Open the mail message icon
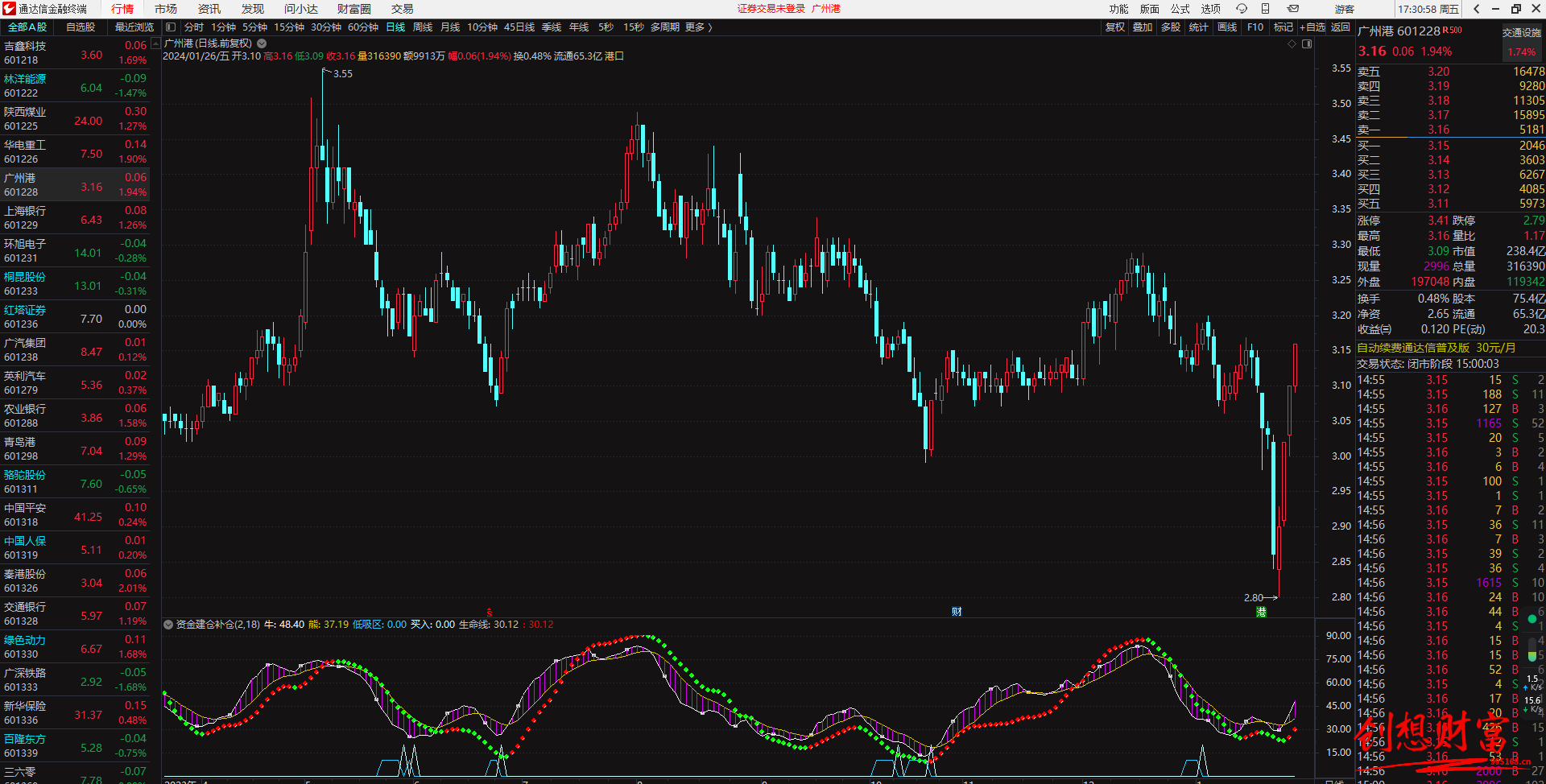This screenshot has width=1546, height=784. pos(1292,9)
